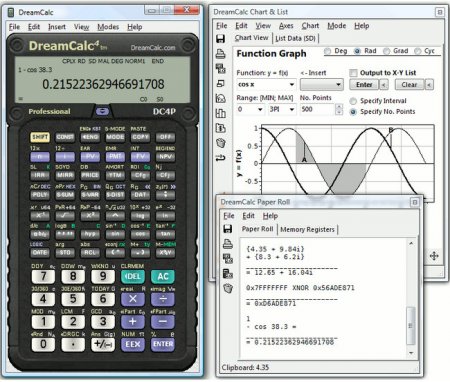Click the save icon in Paper Roll window
450x382 pixels.
pos(228,229)
